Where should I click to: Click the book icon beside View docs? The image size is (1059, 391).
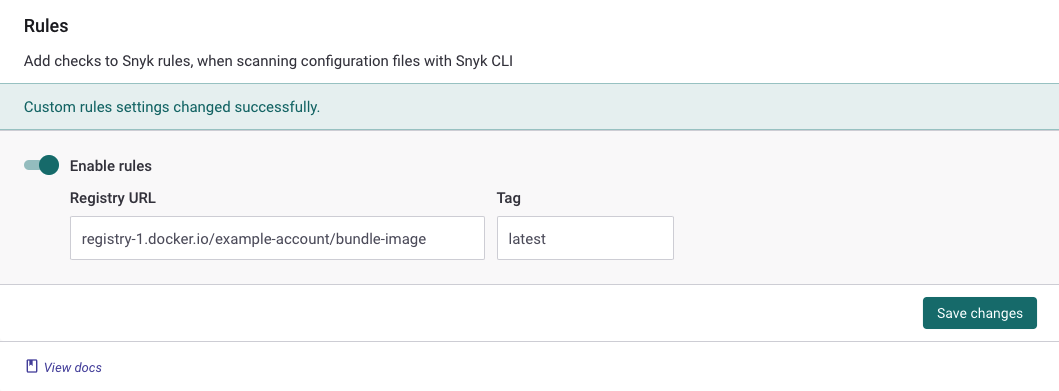[x=32, y=367]
